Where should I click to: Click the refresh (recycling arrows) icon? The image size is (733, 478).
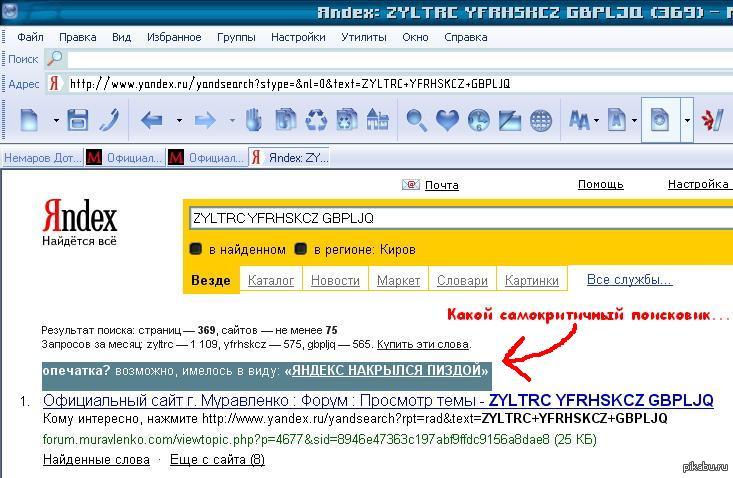tap(316, 121)
